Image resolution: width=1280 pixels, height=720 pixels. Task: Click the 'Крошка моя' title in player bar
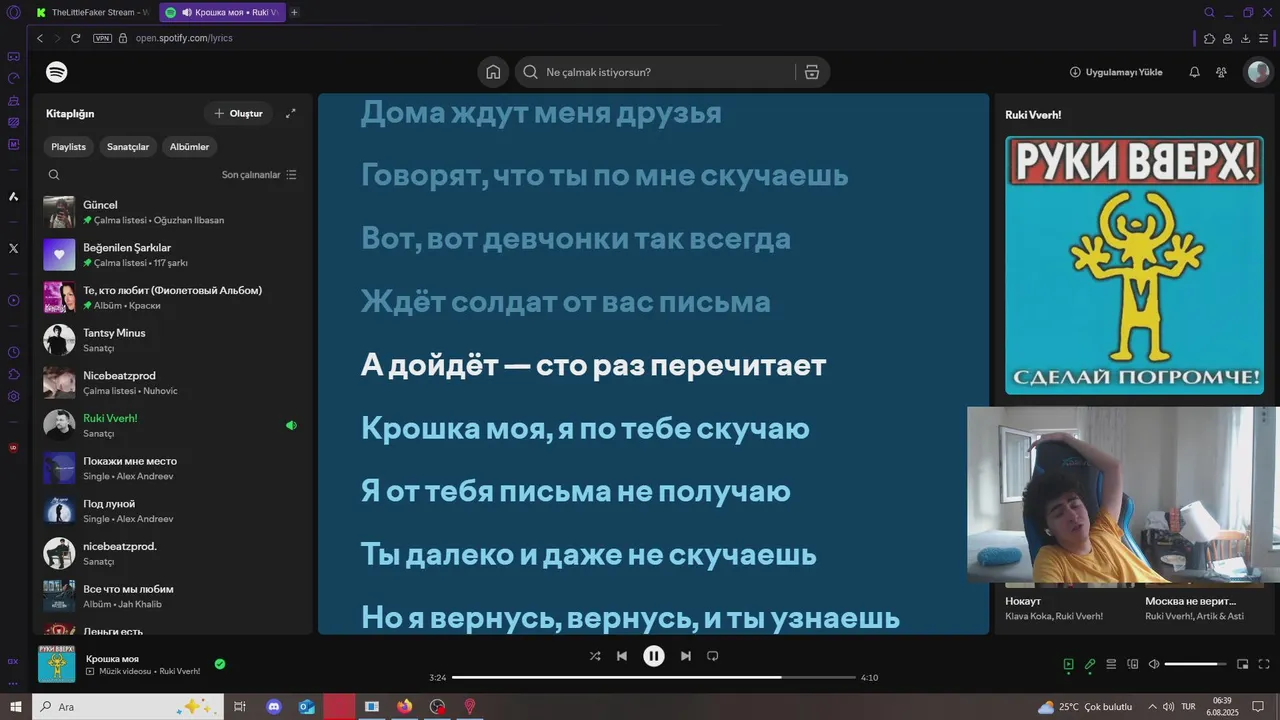[x=112, y=659]
